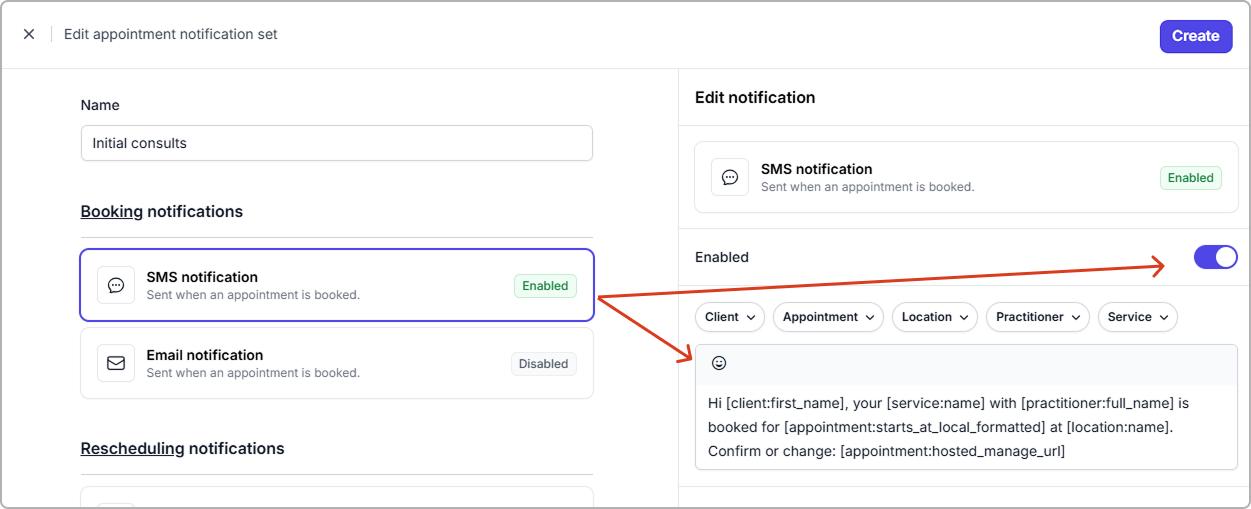Open the Appointment variables dropdown
Screen dimensions: 1251x509
(828, 317)
